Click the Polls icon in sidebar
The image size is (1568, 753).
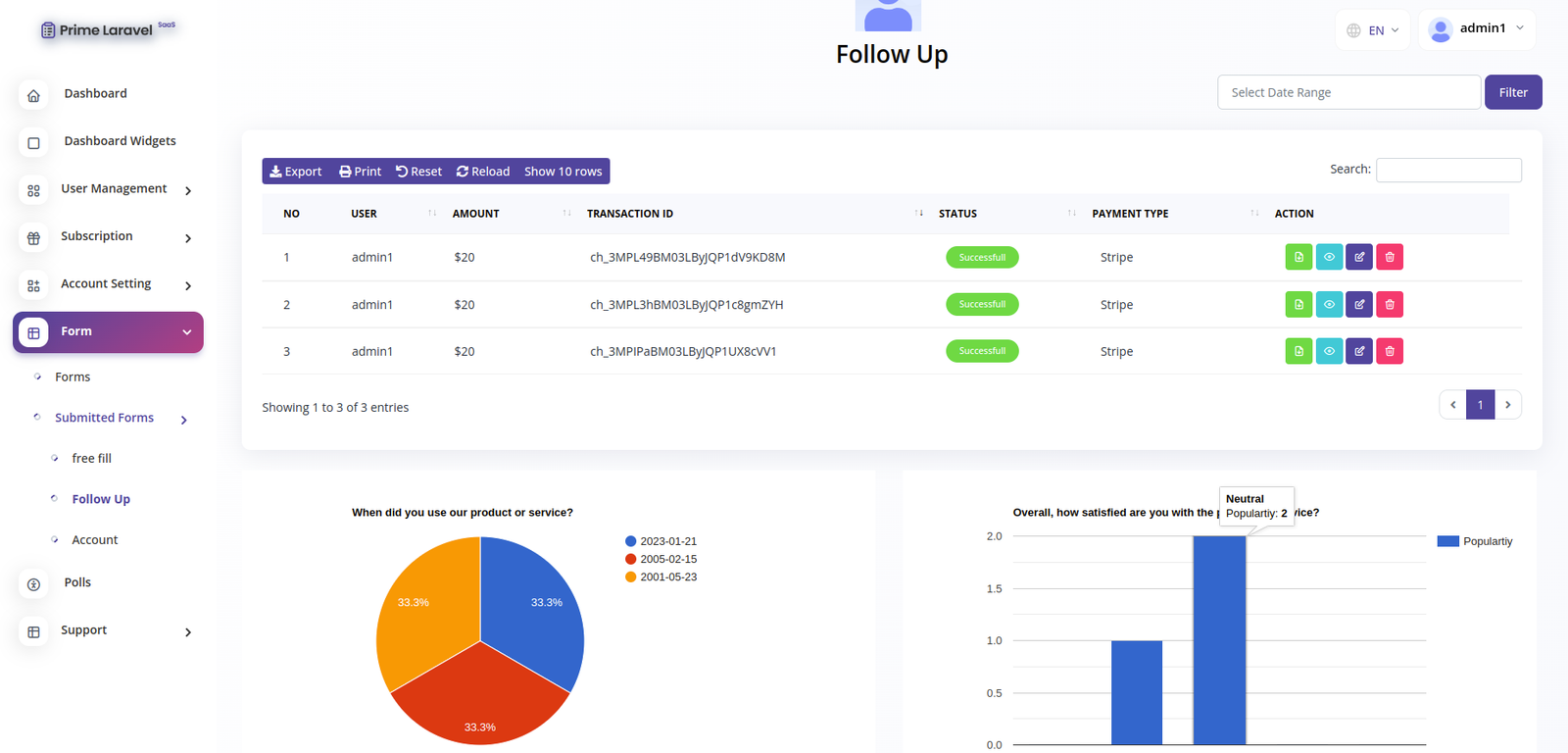pyautogui.click(x=33, y=584)
